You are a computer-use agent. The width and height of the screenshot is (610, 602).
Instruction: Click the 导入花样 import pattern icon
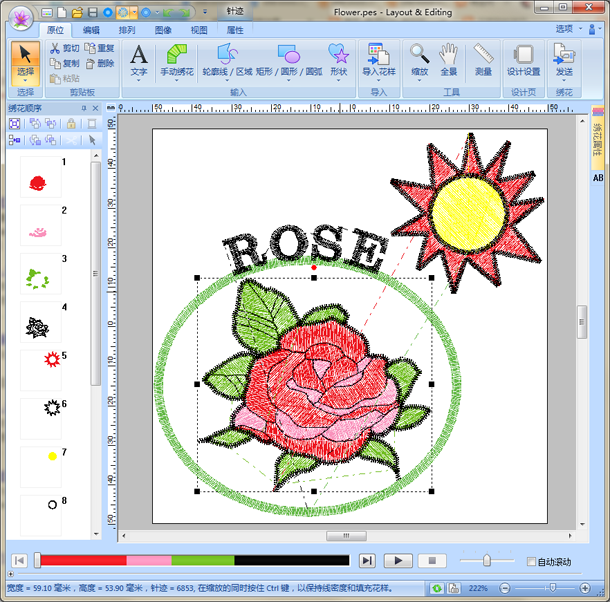[379, 54]
